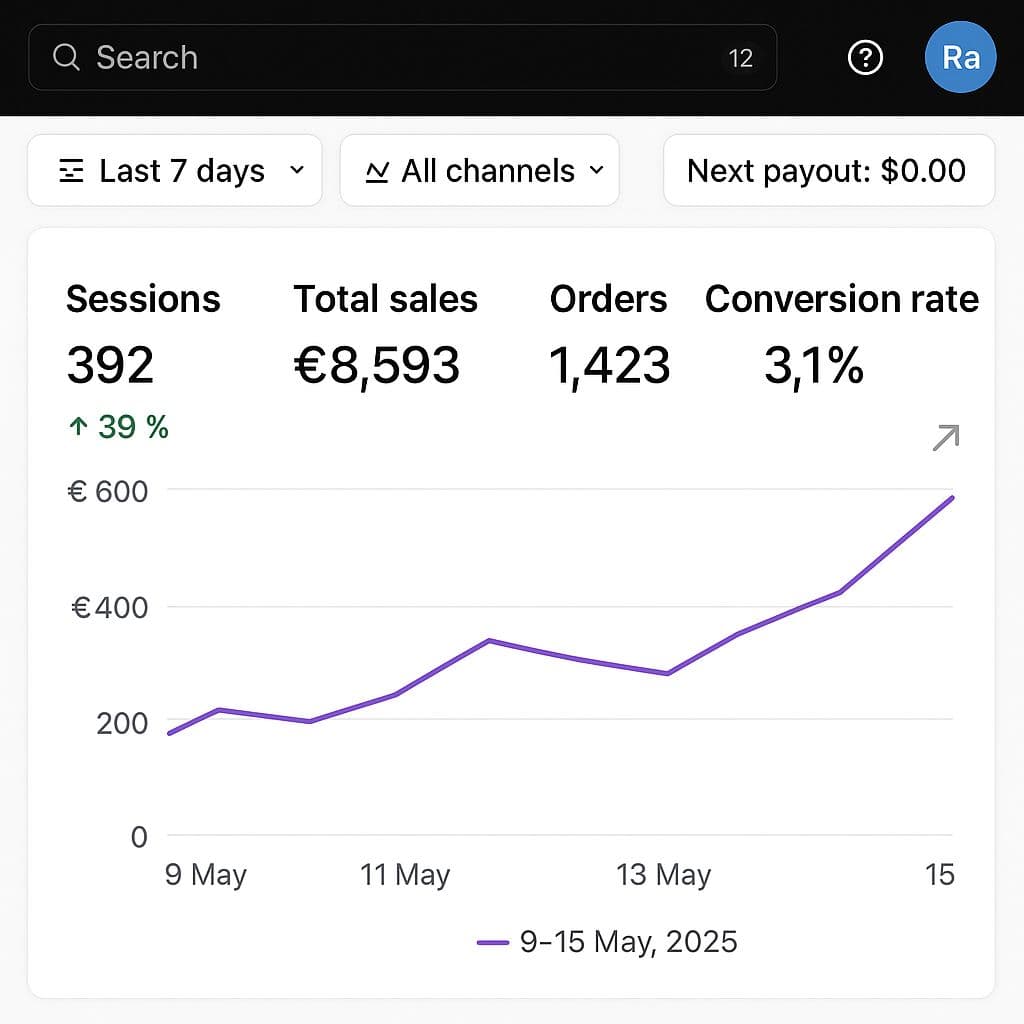The height and width of the screenshot is (1024, 1024).
Task: Click the 12 badge in search bar
Action: [x=741, y=58]
